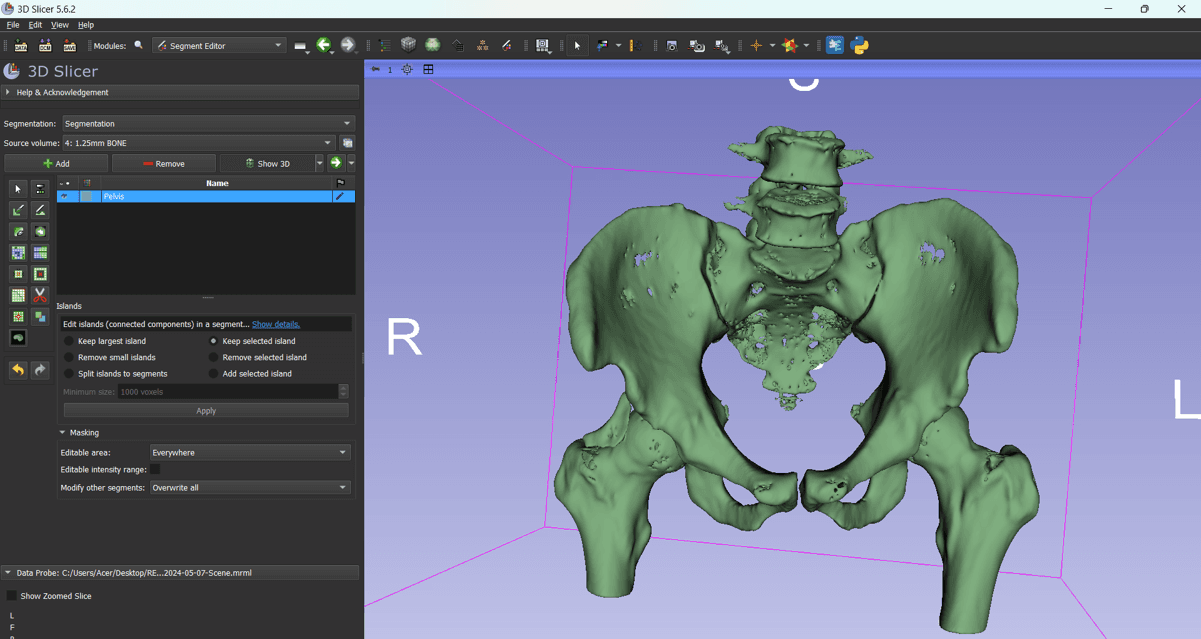Select the Grow from seeds effect
Viewport: 1201px width, 639px height.
18,253
